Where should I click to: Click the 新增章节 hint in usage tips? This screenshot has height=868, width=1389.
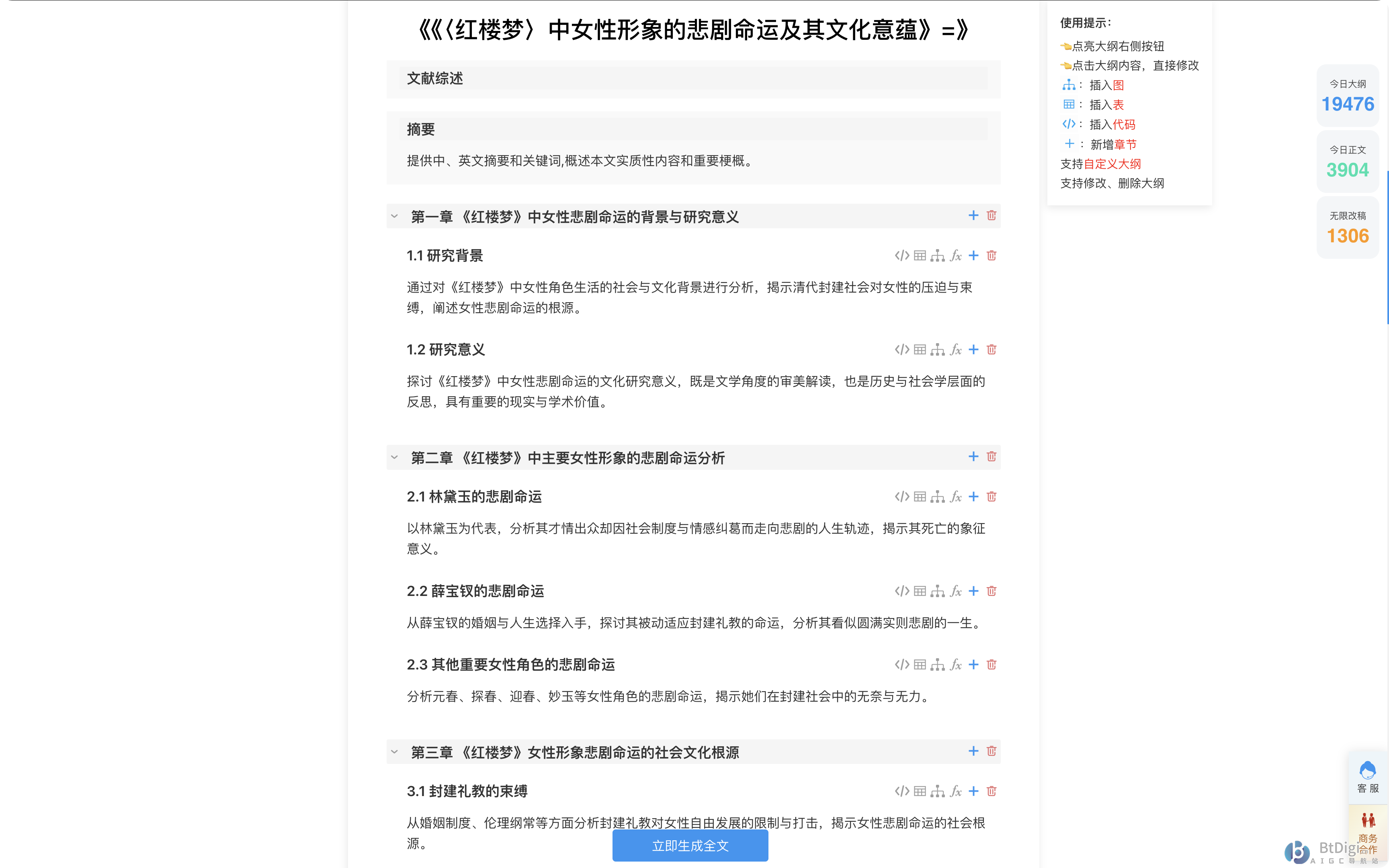[1114, 144]
